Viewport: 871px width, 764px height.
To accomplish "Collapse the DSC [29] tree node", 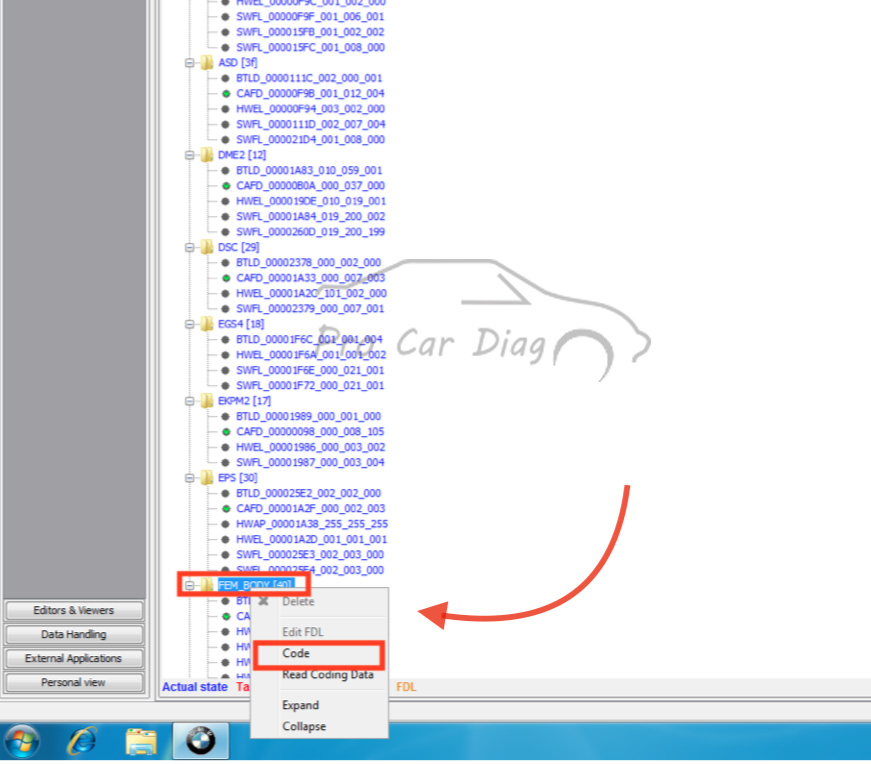I will coord(189,247).
